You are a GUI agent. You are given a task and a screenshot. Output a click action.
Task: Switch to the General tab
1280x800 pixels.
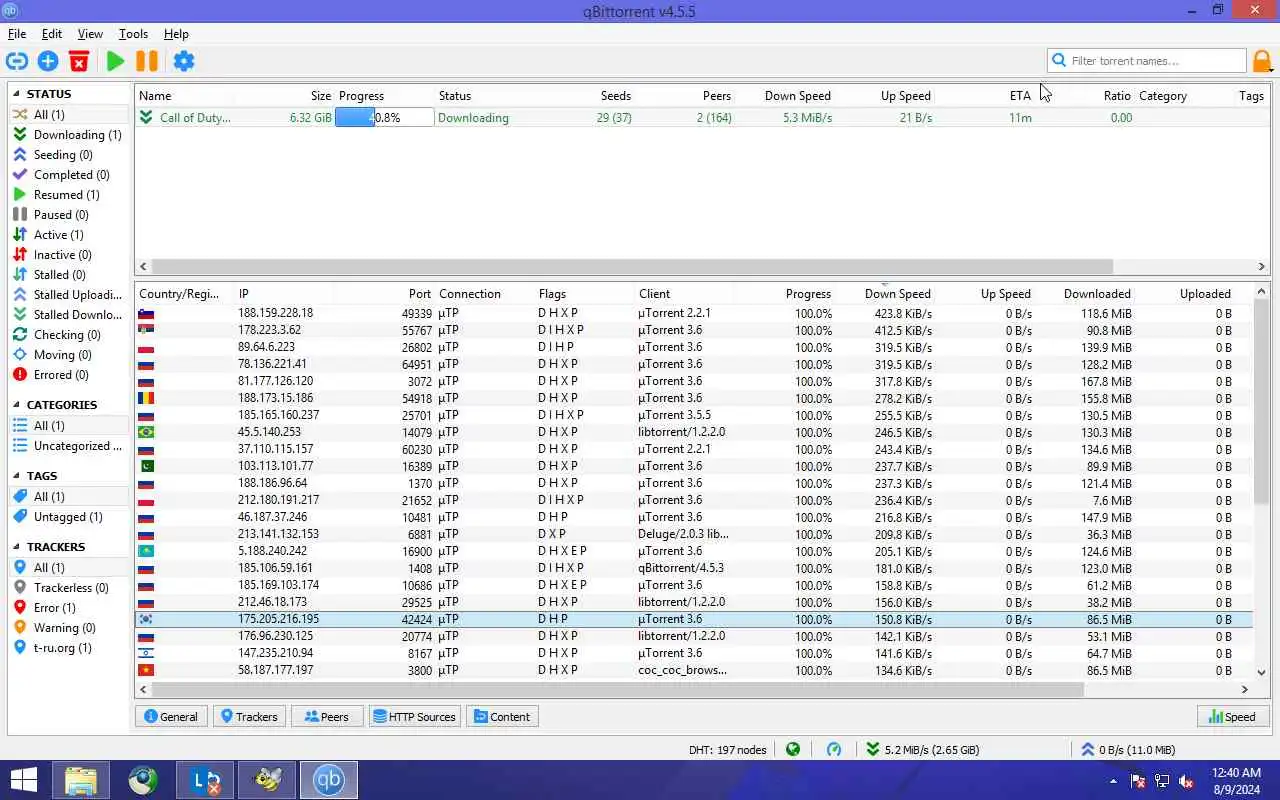click(171, 716)
